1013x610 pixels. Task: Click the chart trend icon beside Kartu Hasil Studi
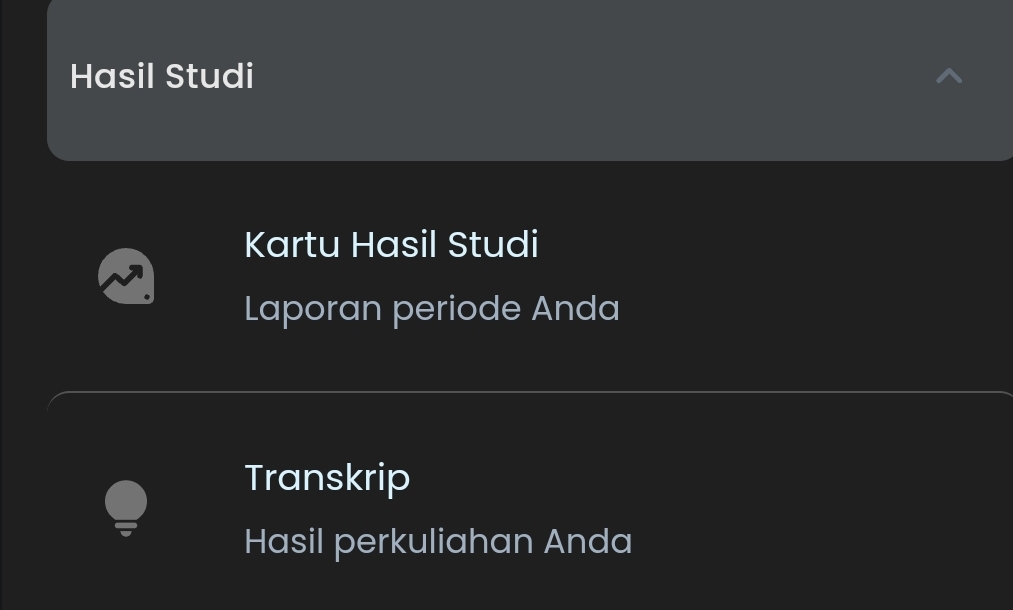pos(126,276)
